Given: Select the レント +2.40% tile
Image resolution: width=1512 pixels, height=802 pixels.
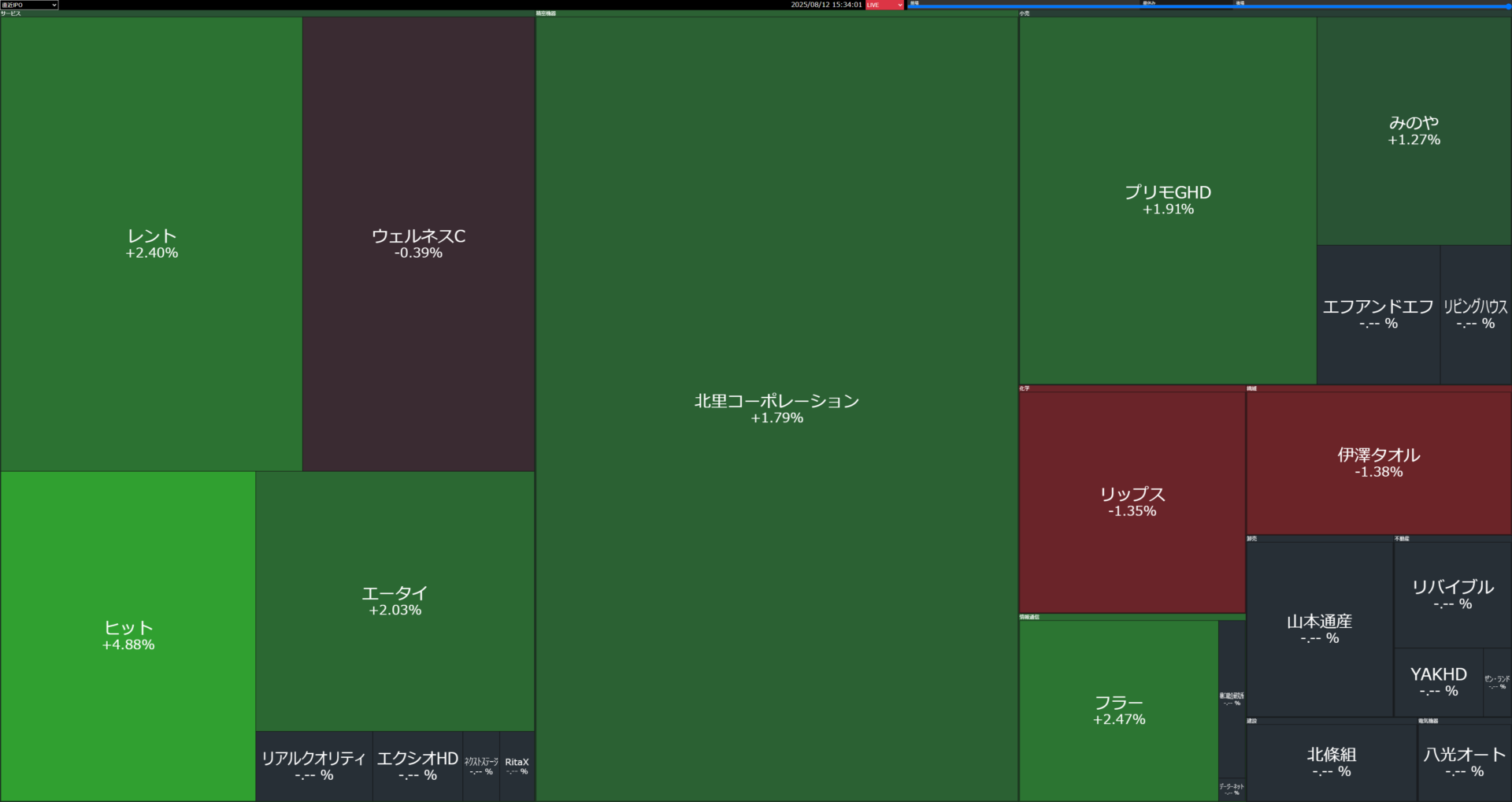Looking at the screenshot, I should coord(151,243).
